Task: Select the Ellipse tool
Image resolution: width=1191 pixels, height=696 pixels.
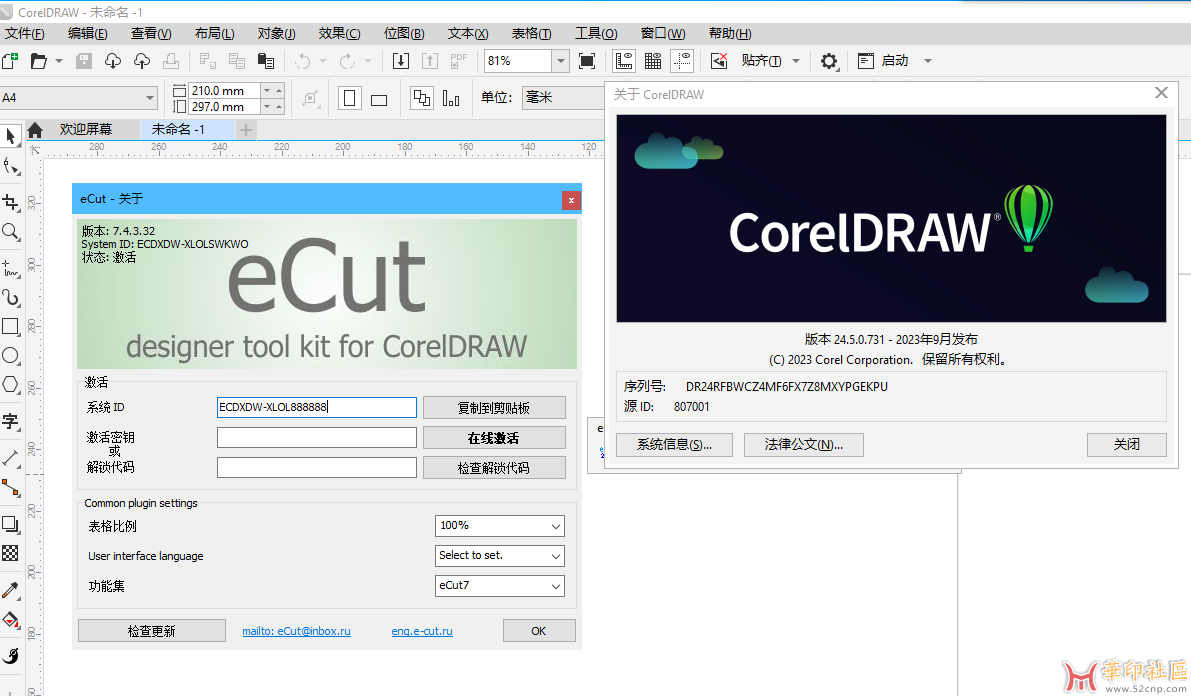Action: (11, 355)
